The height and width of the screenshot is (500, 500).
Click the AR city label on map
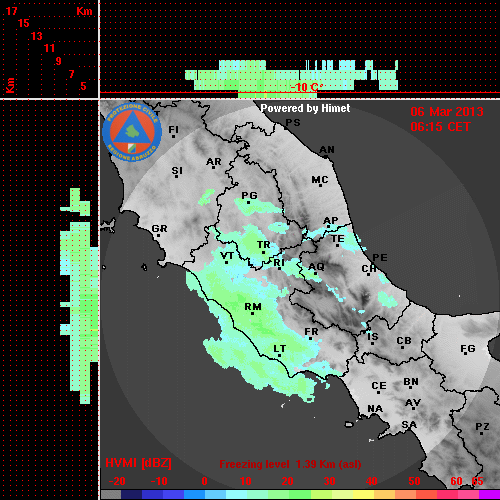[214, 162]
